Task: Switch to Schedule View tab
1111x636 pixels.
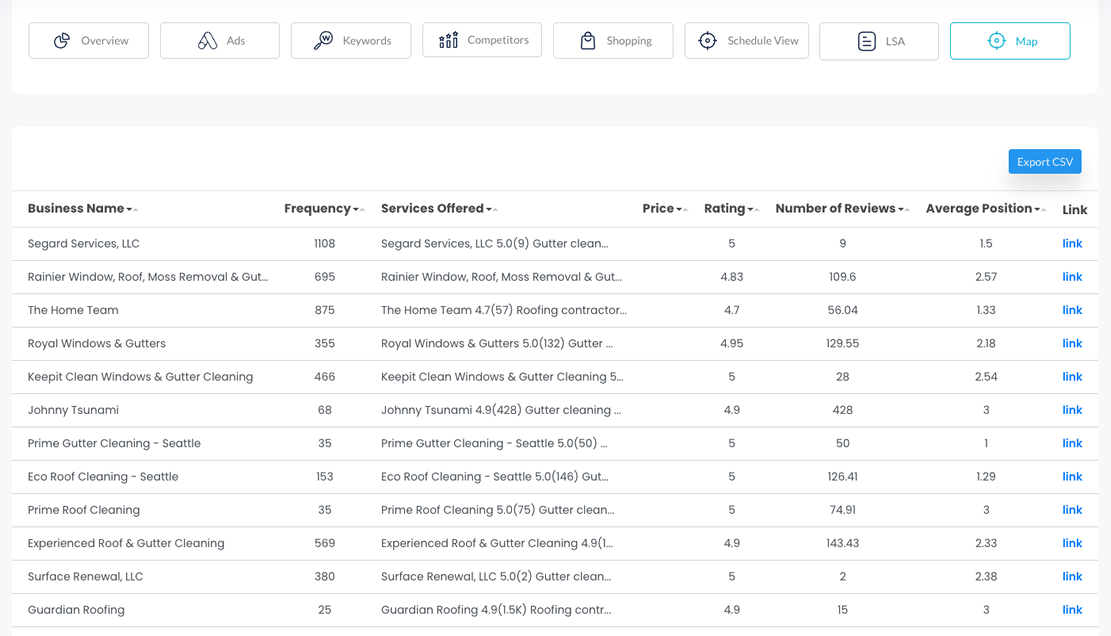Action: (x=747, y=40)
